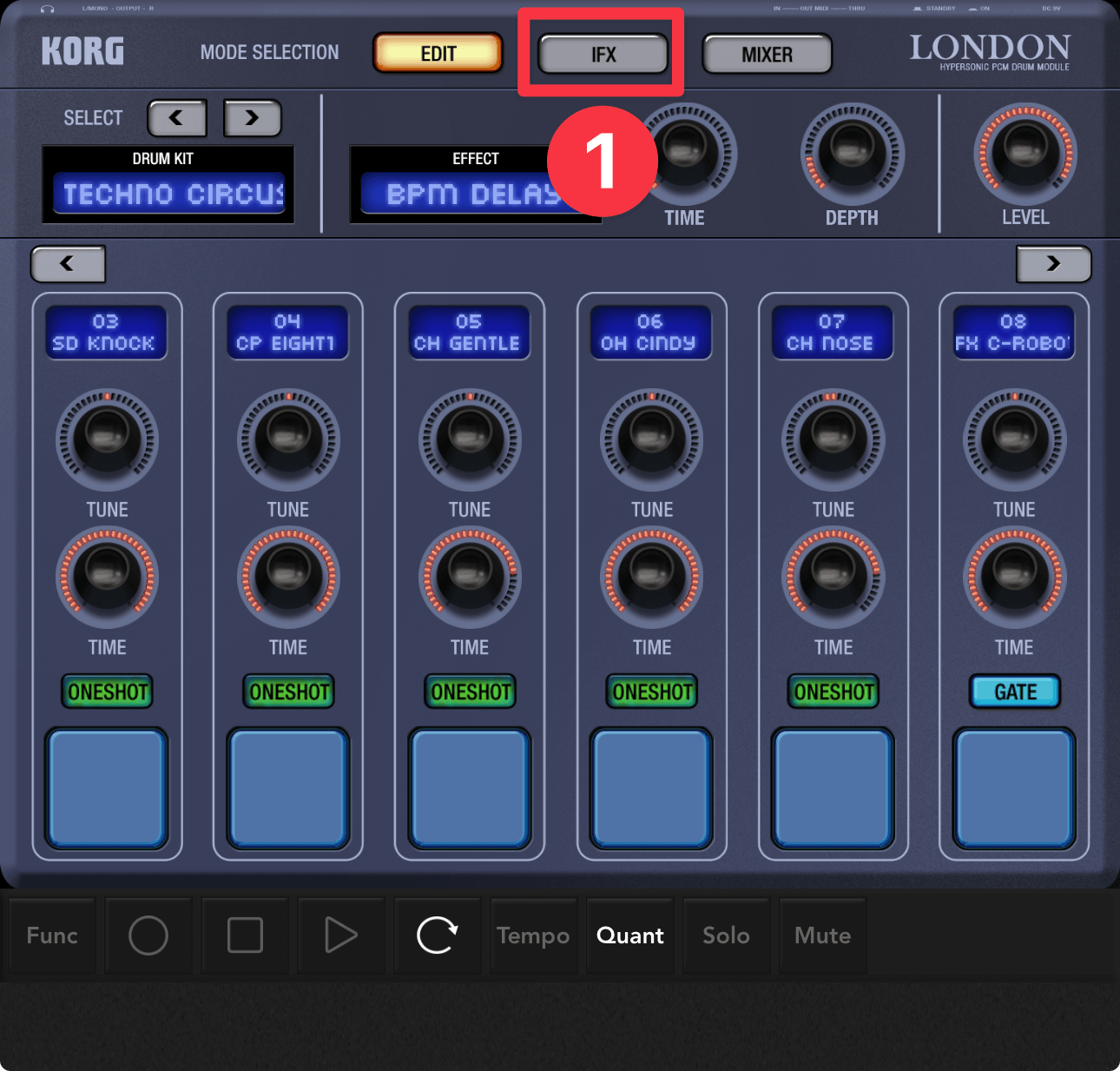Select previous drum kit with left arrow
The height and width of the screenshot is (1071, 1120).
click(x=177, y=118)
